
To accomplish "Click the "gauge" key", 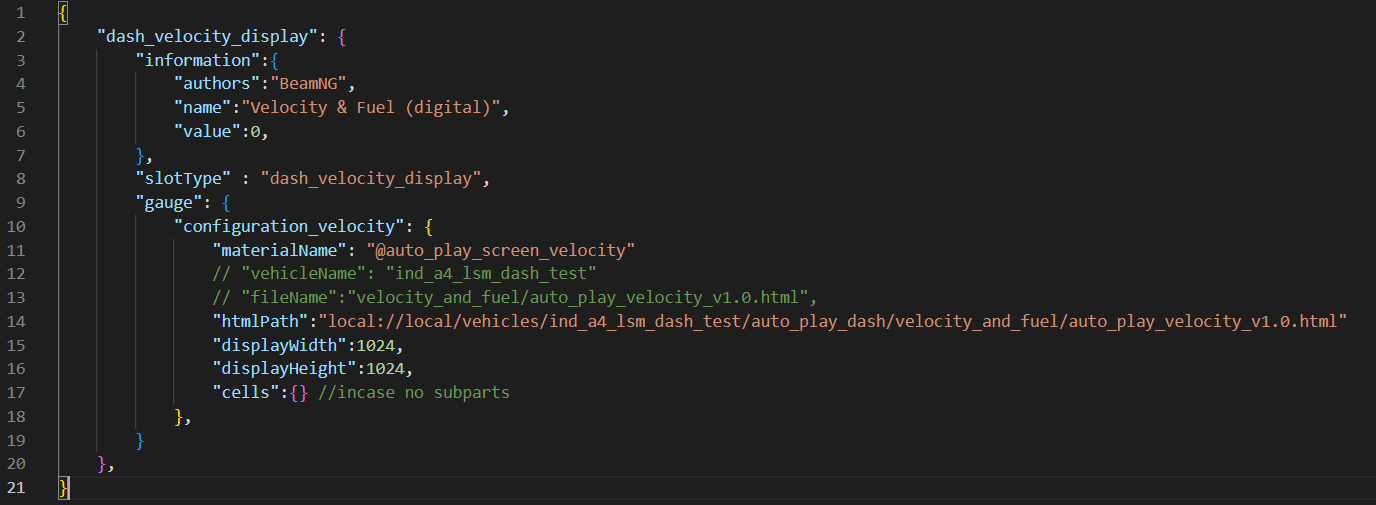I will point(169,203).
